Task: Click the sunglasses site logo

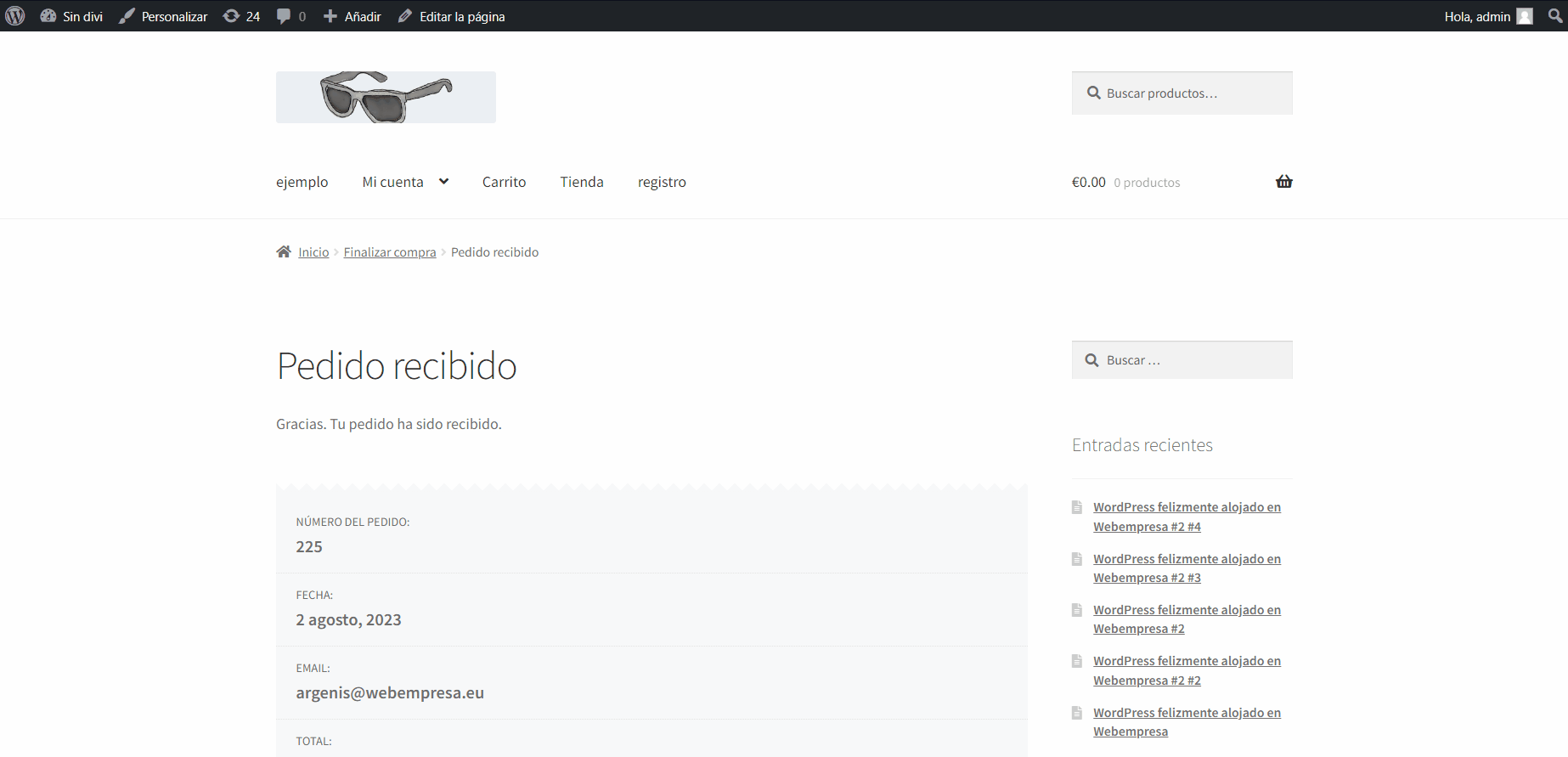Action: click(386, 97)
